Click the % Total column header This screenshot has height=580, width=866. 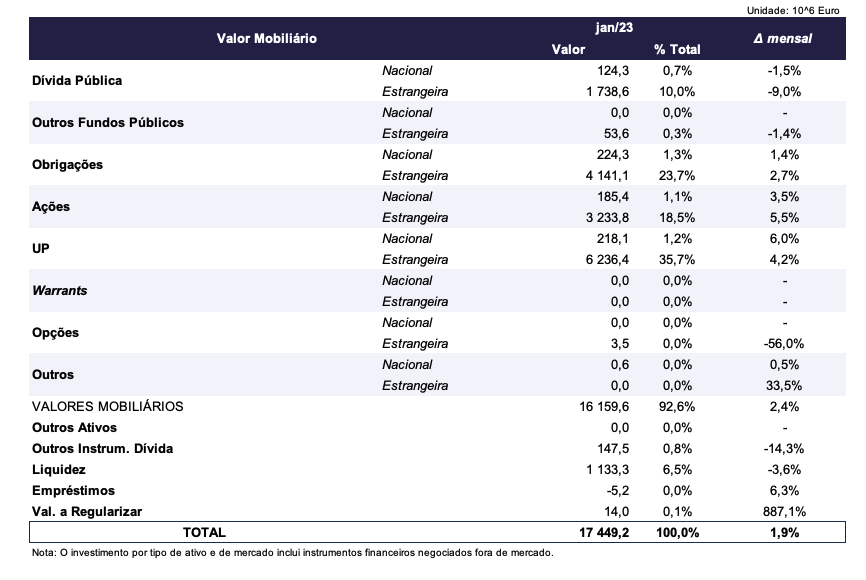[x=677, y=49]
